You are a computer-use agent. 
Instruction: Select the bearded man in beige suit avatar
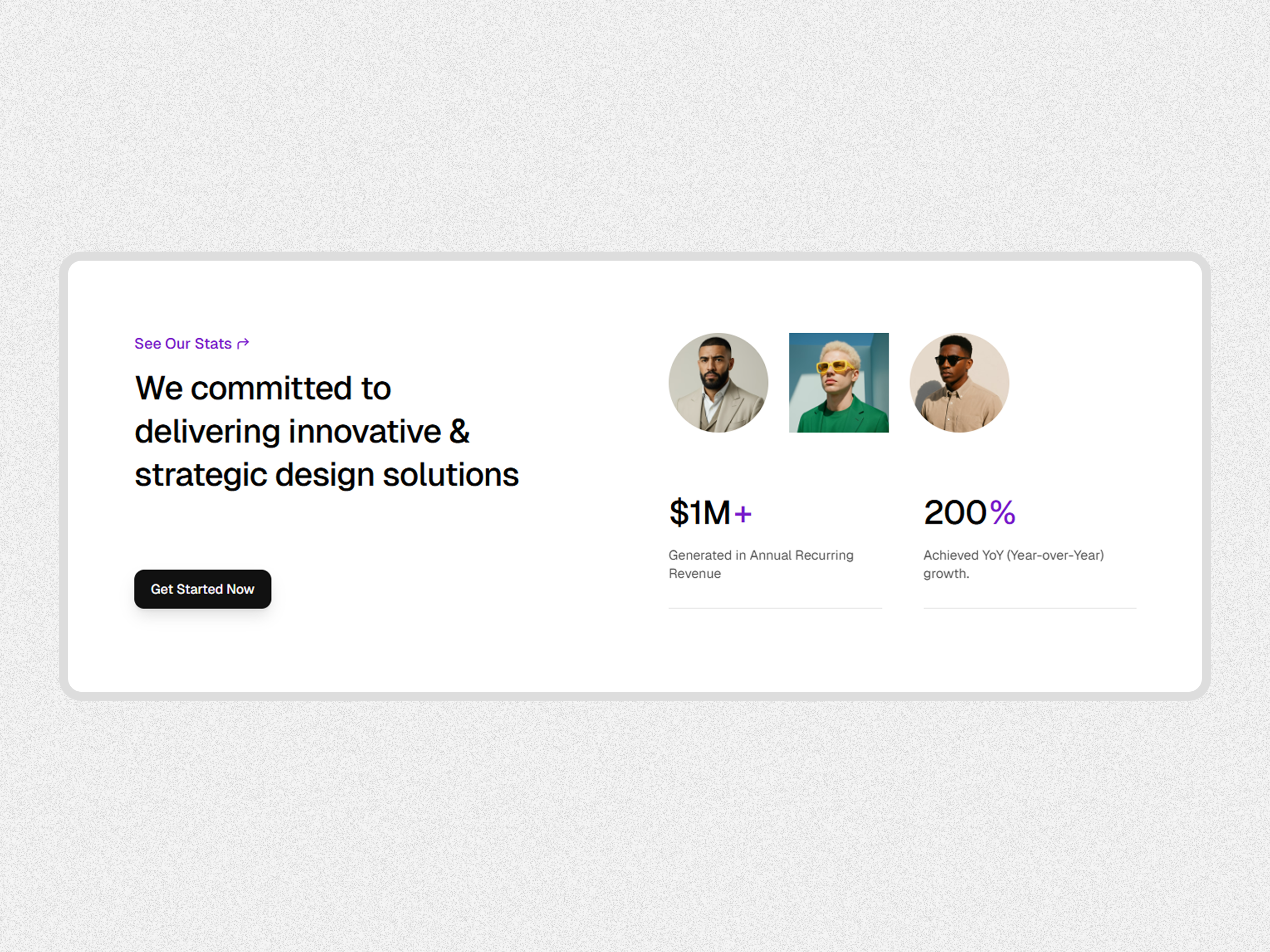(x=718, y=383)
